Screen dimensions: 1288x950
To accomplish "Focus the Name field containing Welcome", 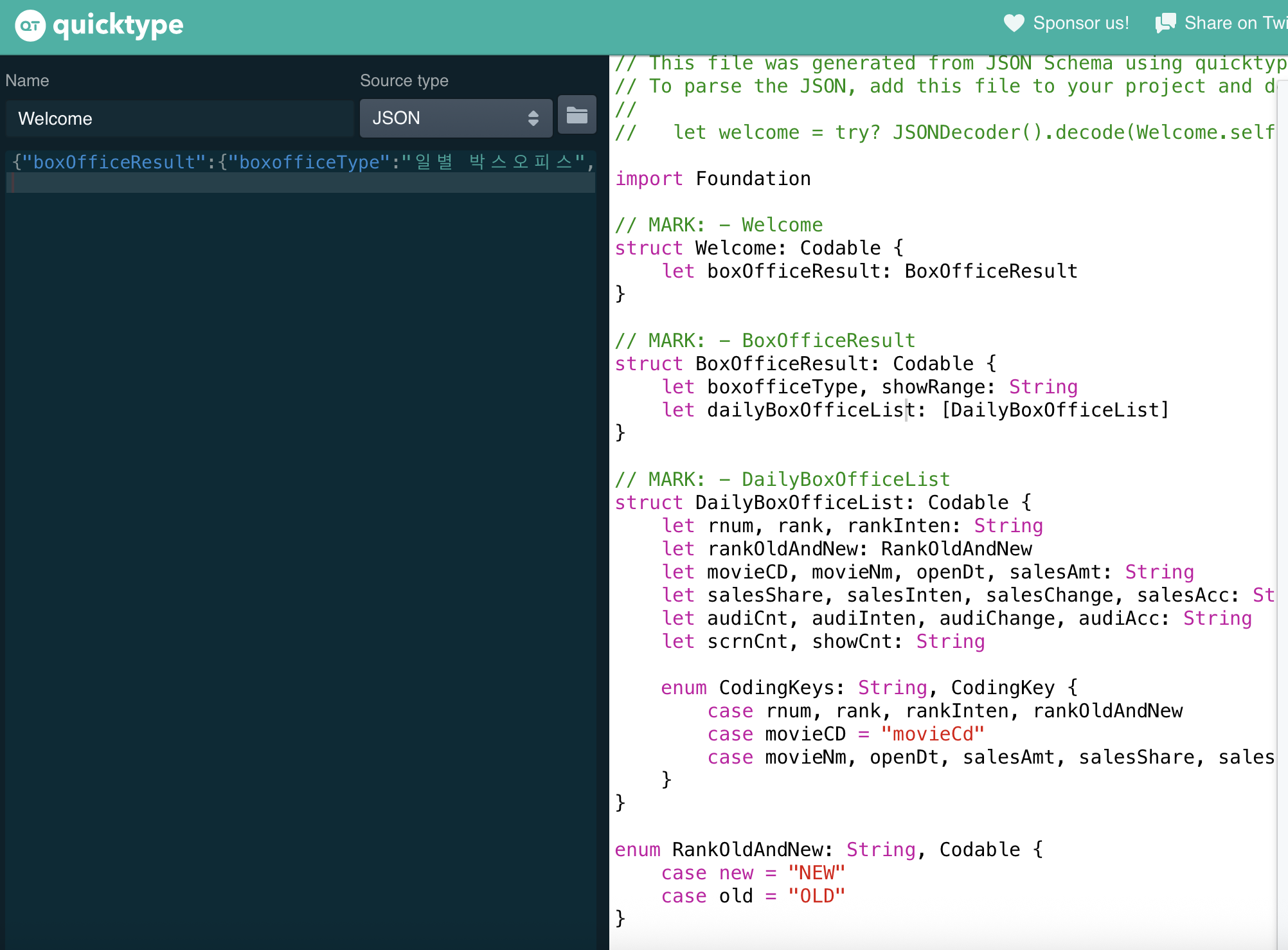I will (x=180, y=119).
